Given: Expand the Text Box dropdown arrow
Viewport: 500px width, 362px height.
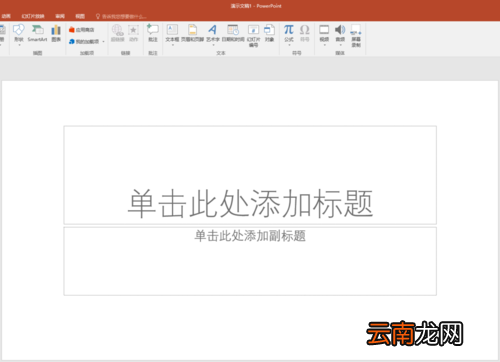Looking at the screenshot, I should (173, 45).
